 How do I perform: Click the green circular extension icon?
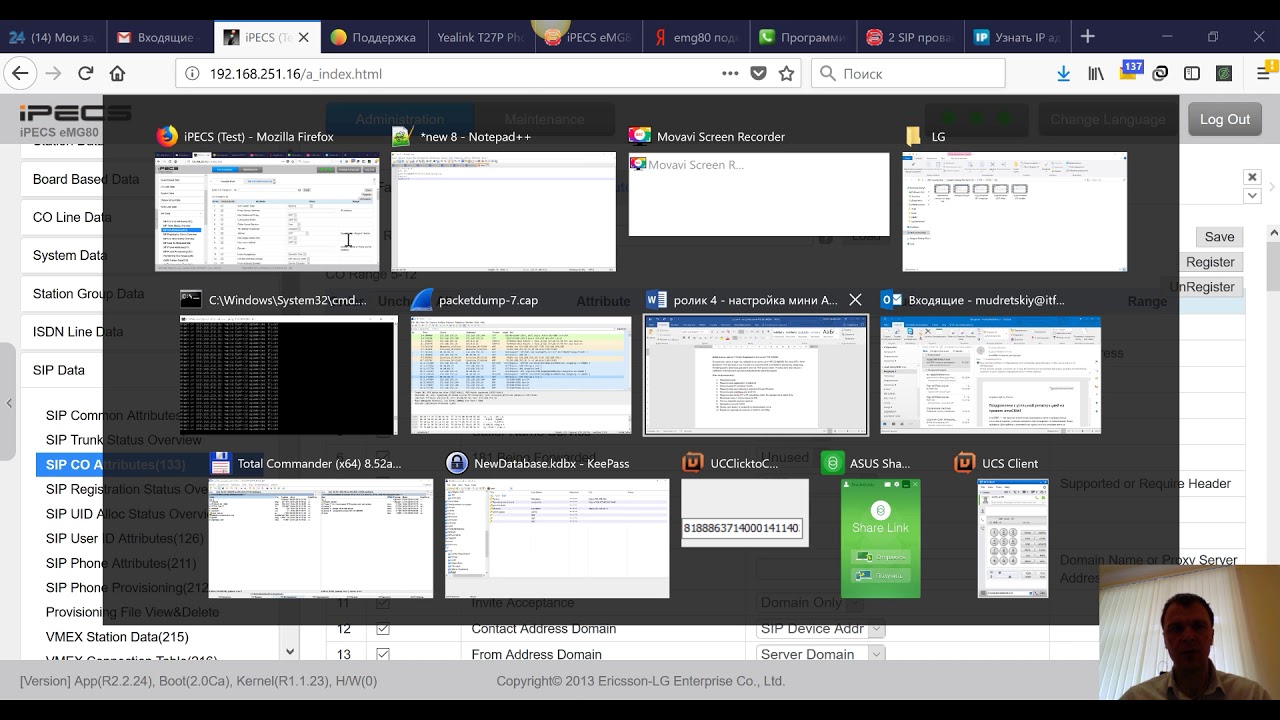(x=1224, y=73)
